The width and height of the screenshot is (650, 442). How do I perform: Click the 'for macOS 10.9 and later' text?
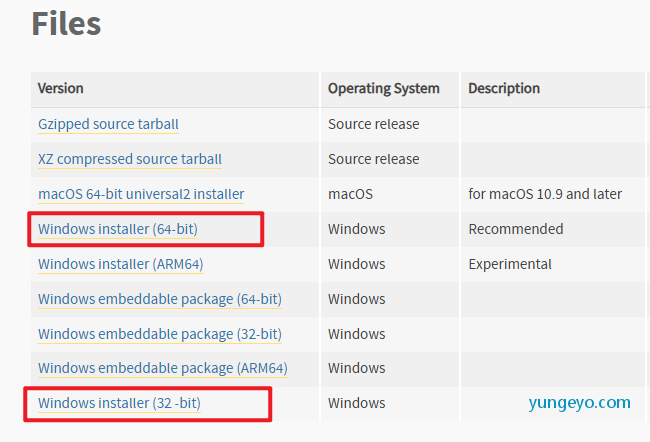point(545,194)
